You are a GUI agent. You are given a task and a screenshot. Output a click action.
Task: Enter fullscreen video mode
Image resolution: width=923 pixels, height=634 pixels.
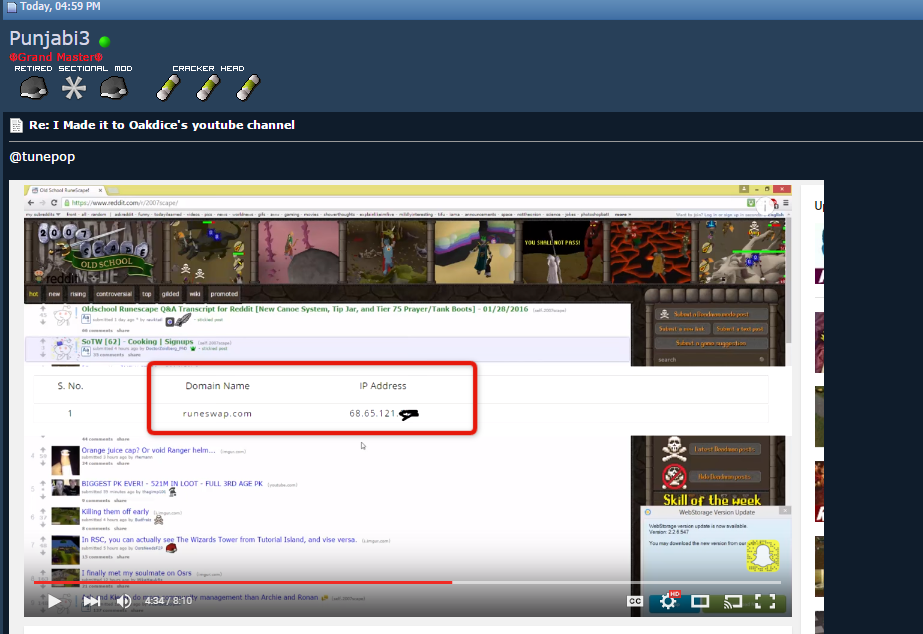point(765,601)
